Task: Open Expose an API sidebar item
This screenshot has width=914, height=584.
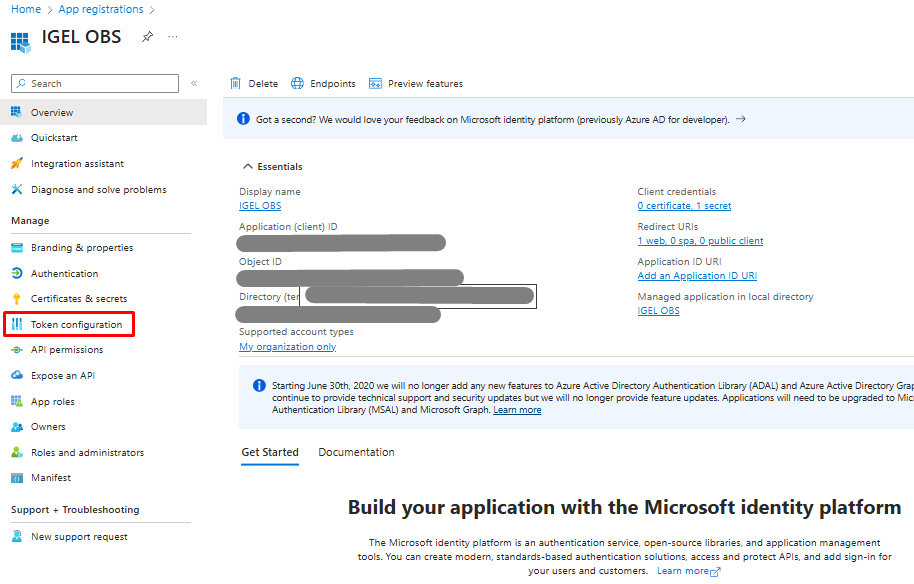Action: coord(62,376)
